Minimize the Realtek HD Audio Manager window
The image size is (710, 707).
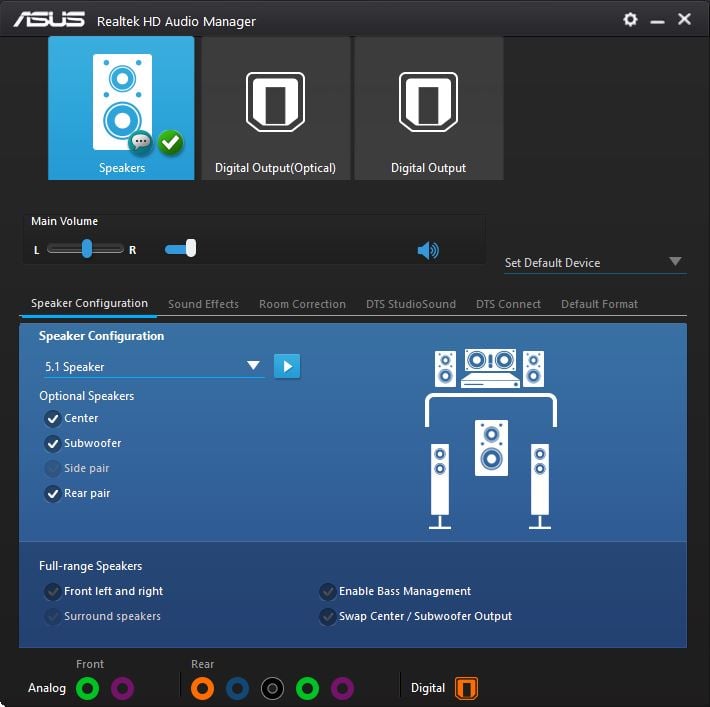[657, 21]
